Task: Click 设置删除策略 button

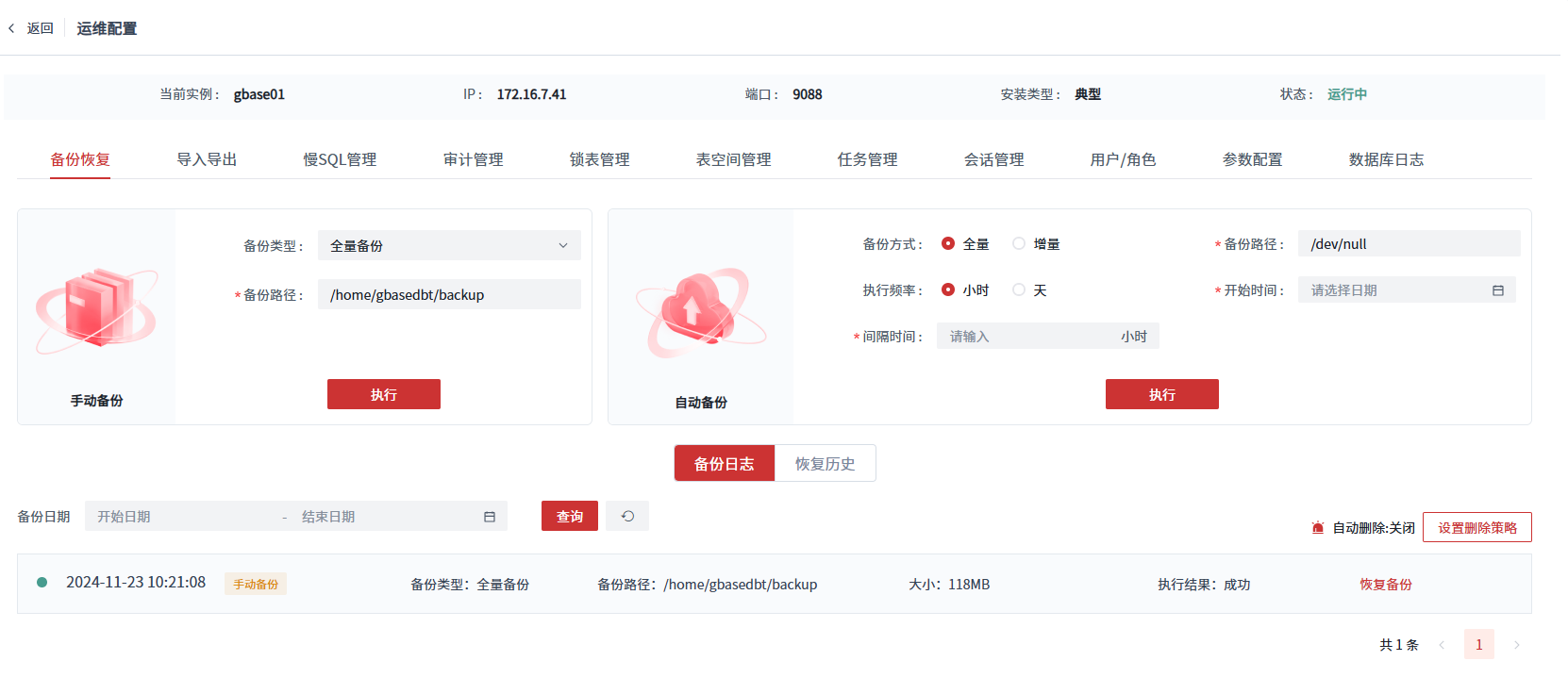Action: click(1476, 527)
